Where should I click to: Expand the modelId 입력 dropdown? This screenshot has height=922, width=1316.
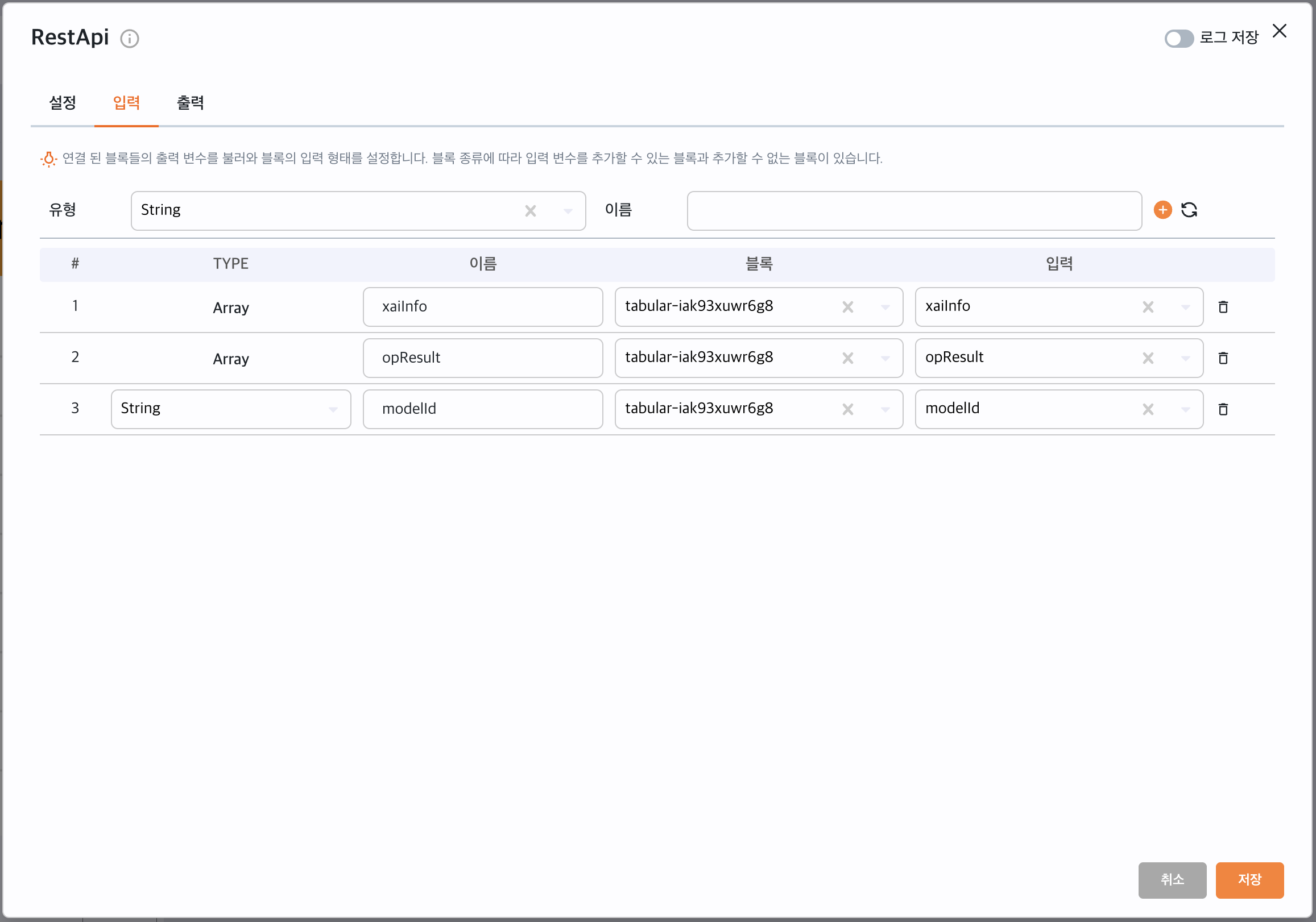[x=1185, y=409]
